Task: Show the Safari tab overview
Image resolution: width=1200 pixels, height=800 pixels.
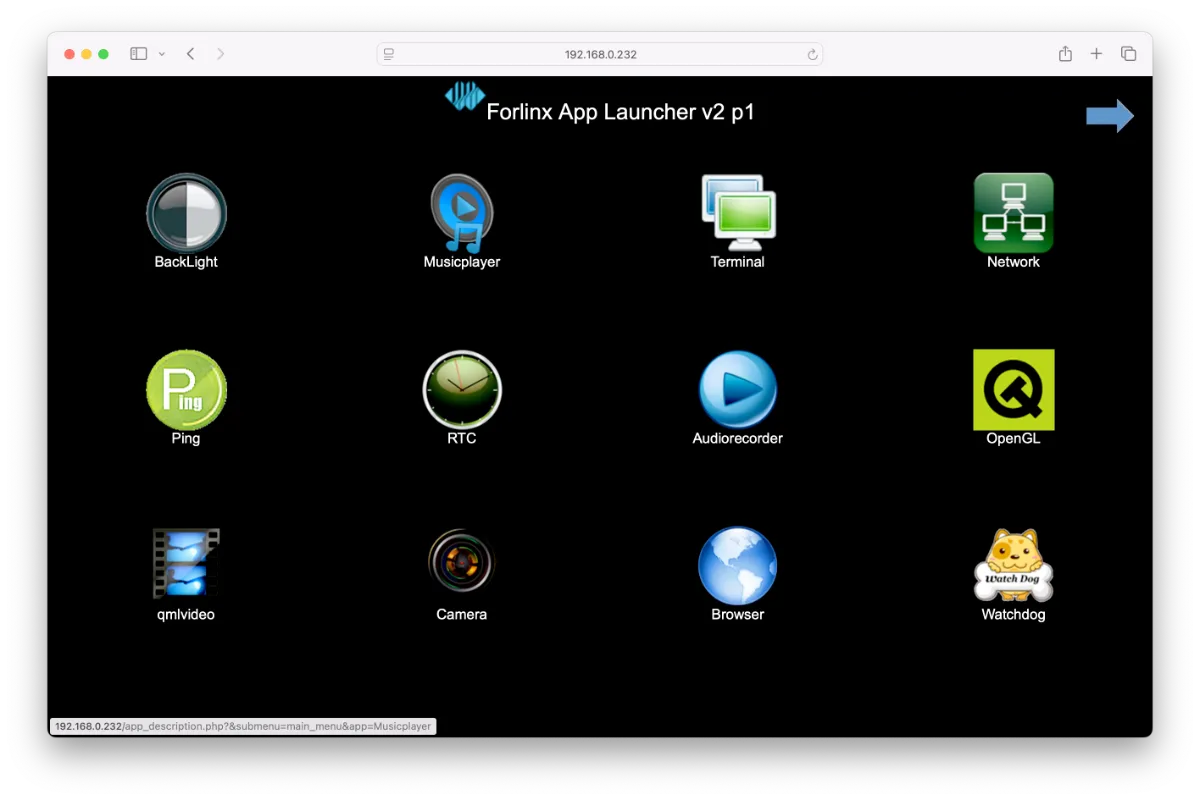Action: click(1128, 54)
